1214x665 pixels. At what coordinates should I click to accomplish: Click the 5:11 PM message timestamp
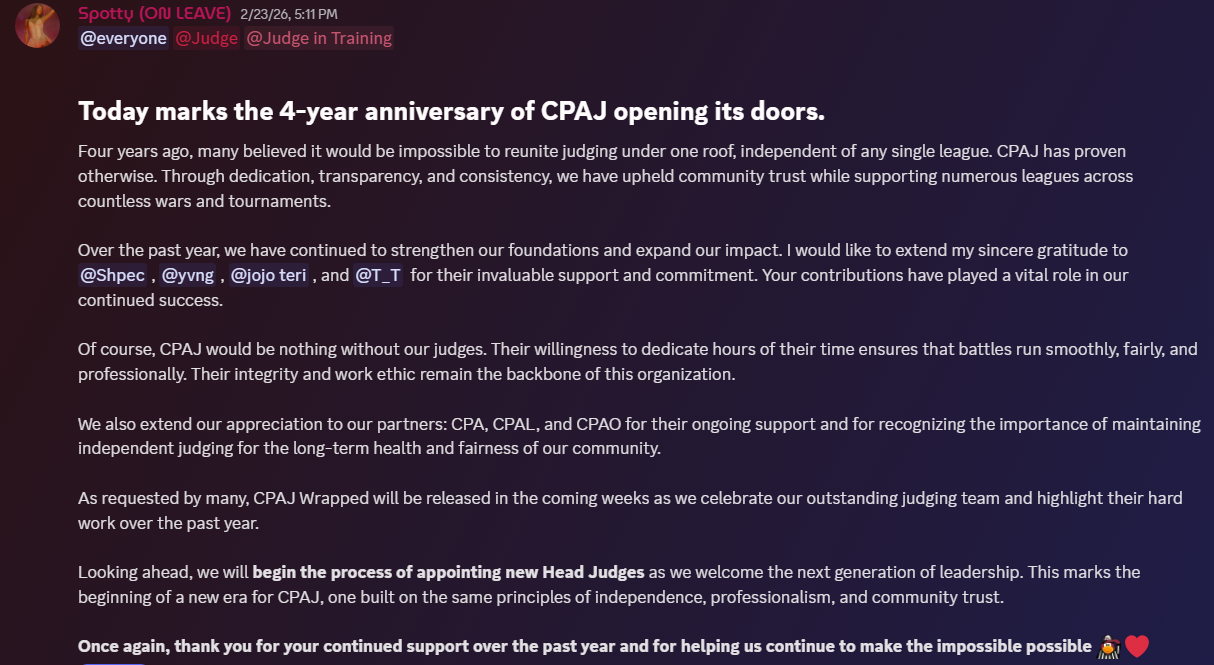pos(288,14)
